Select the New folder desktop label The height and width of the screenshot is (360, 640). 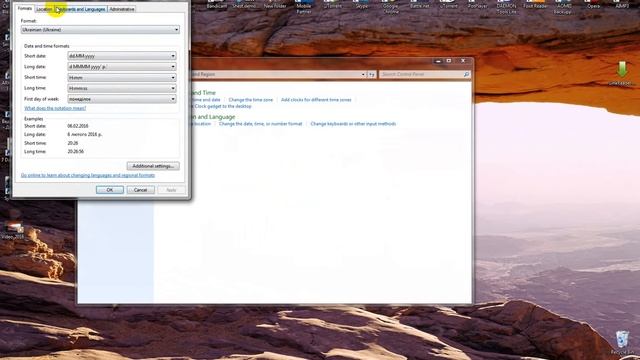(275, 6)
